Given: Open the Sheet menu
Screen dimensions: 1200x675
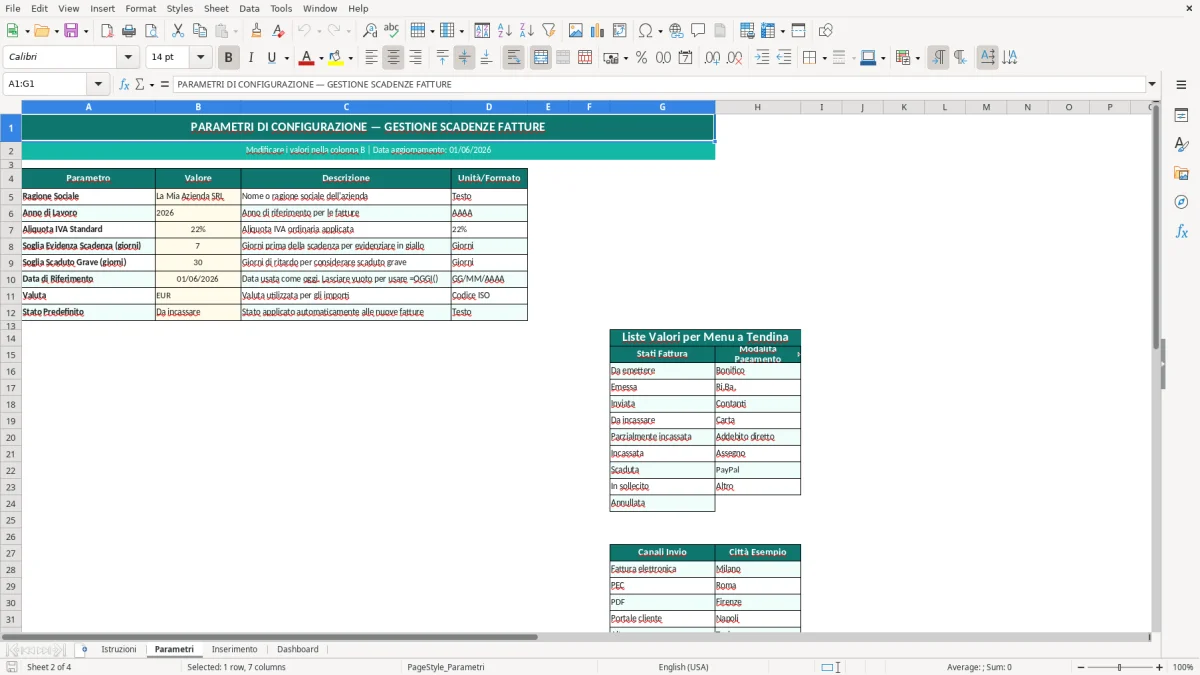Looking at the screenshot, I should click(216, 8).
